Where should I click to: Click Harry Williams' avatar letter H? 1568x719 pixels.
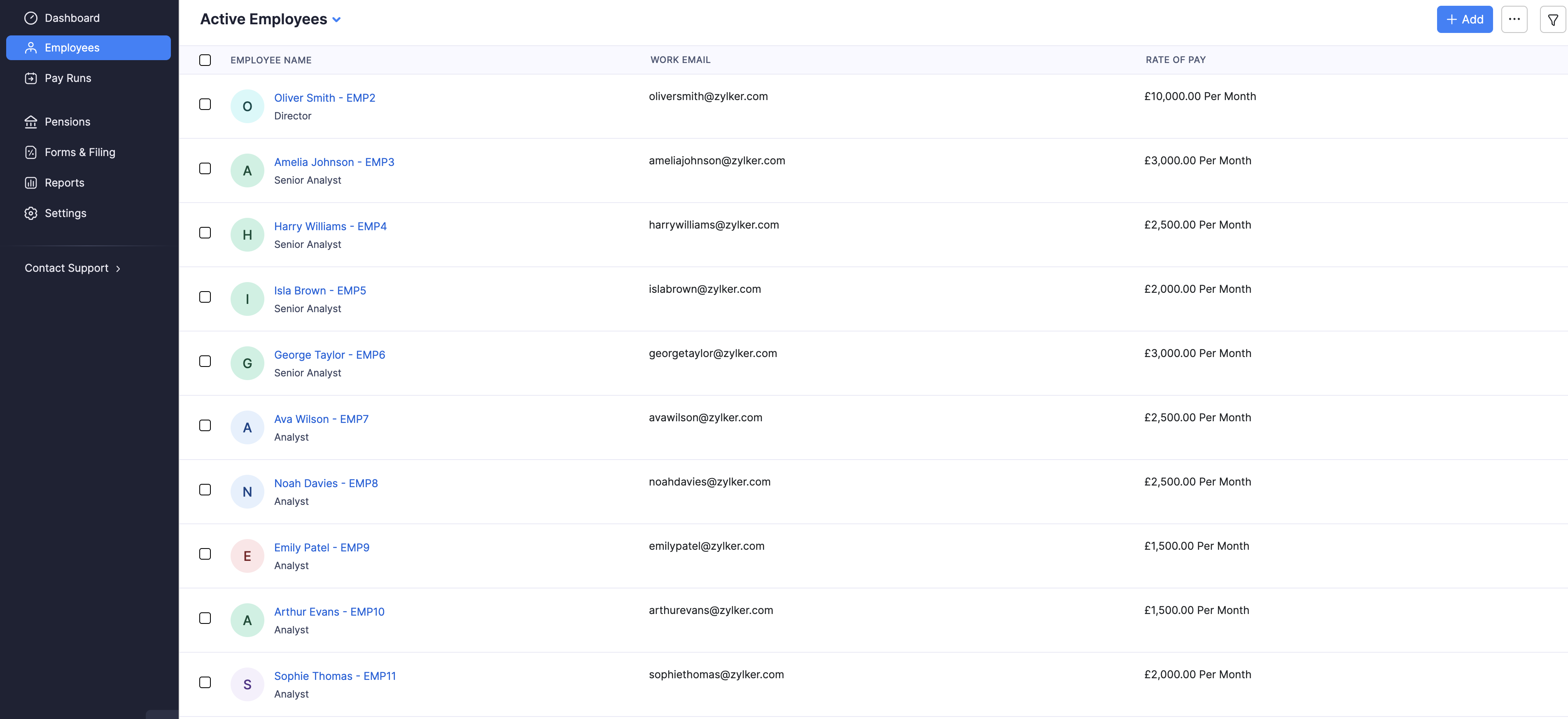point(247,235)
